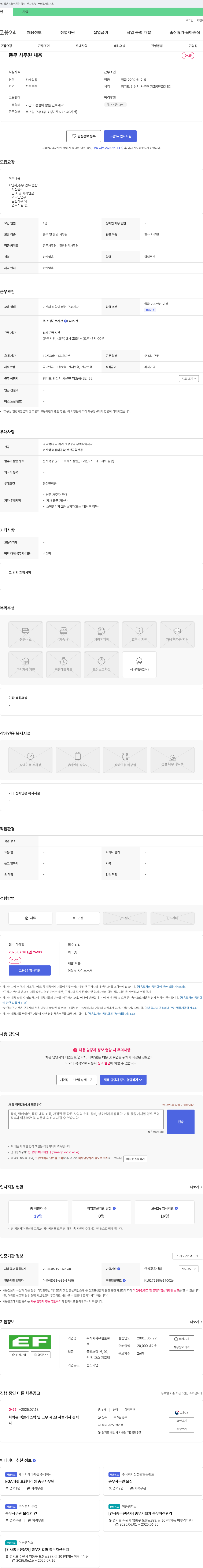Screen dimensions: 203x1568
Task: Click 요약보기 on the other job posting
Action: (182, 1421)
